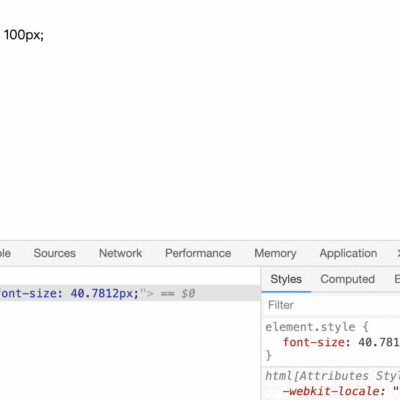Edit the 40.781 value in element.style
The image size is (400, 400).
point(379,342)
